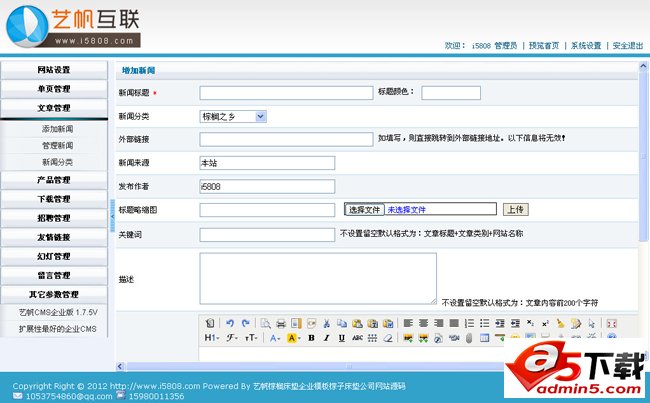
Task: Open the font color dropdown in editor
Action: click(x=275, y=338)
